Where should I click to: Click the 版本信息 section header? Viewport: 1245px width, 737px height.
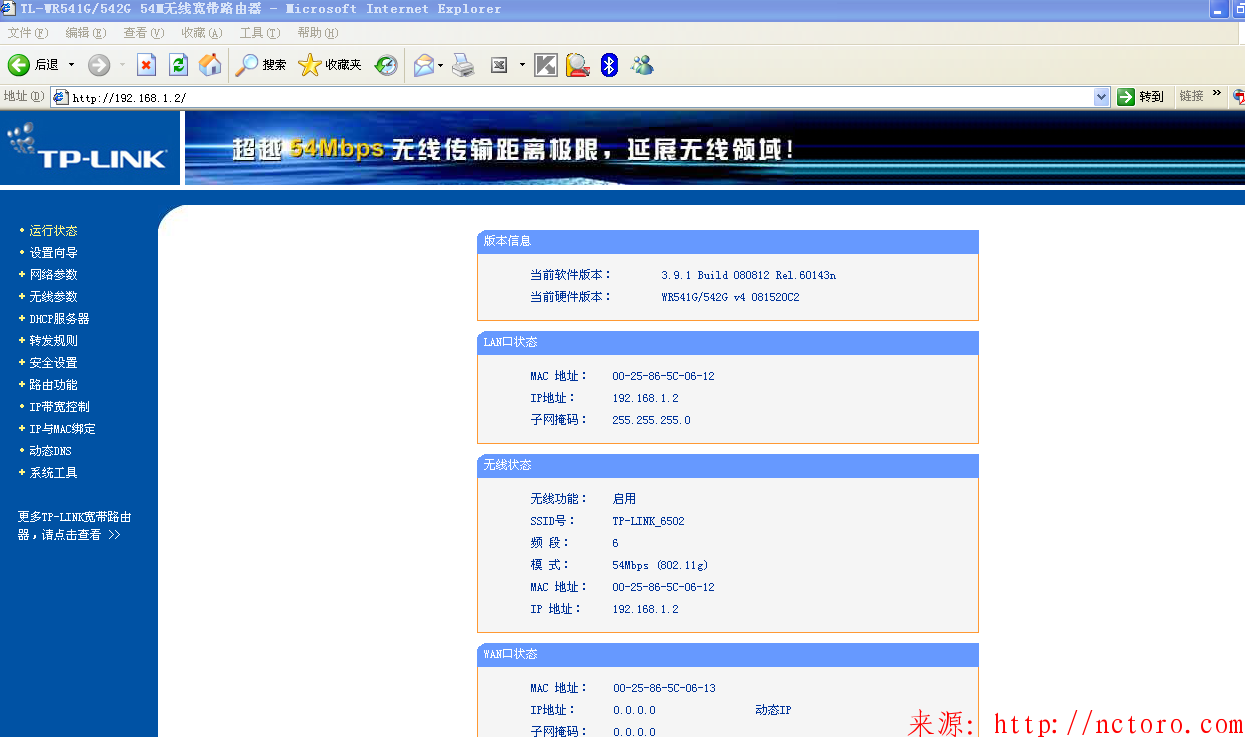tap(728, 241)
